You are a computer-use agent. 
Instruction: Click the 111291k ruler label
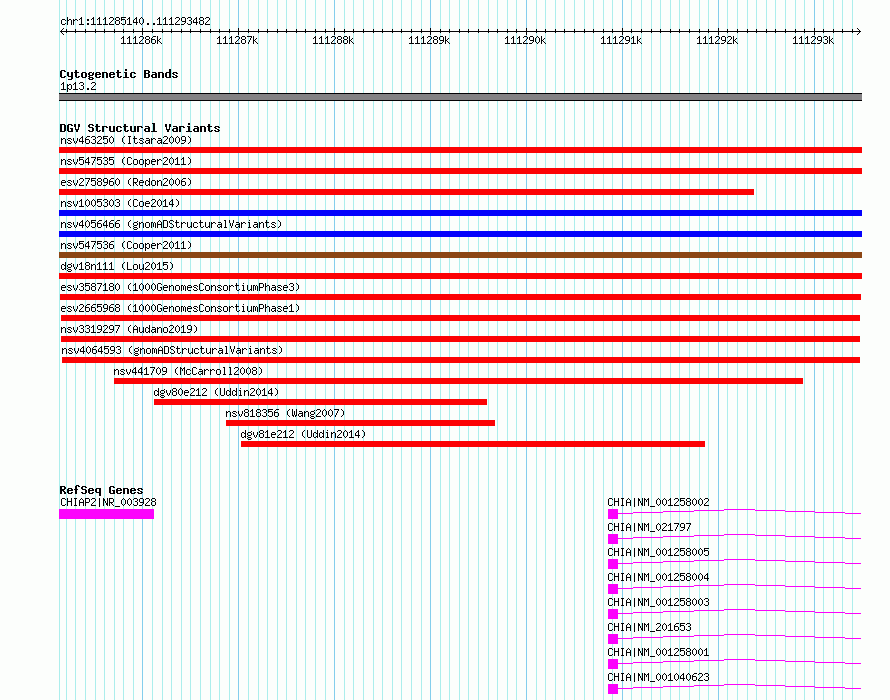(621, 40)
